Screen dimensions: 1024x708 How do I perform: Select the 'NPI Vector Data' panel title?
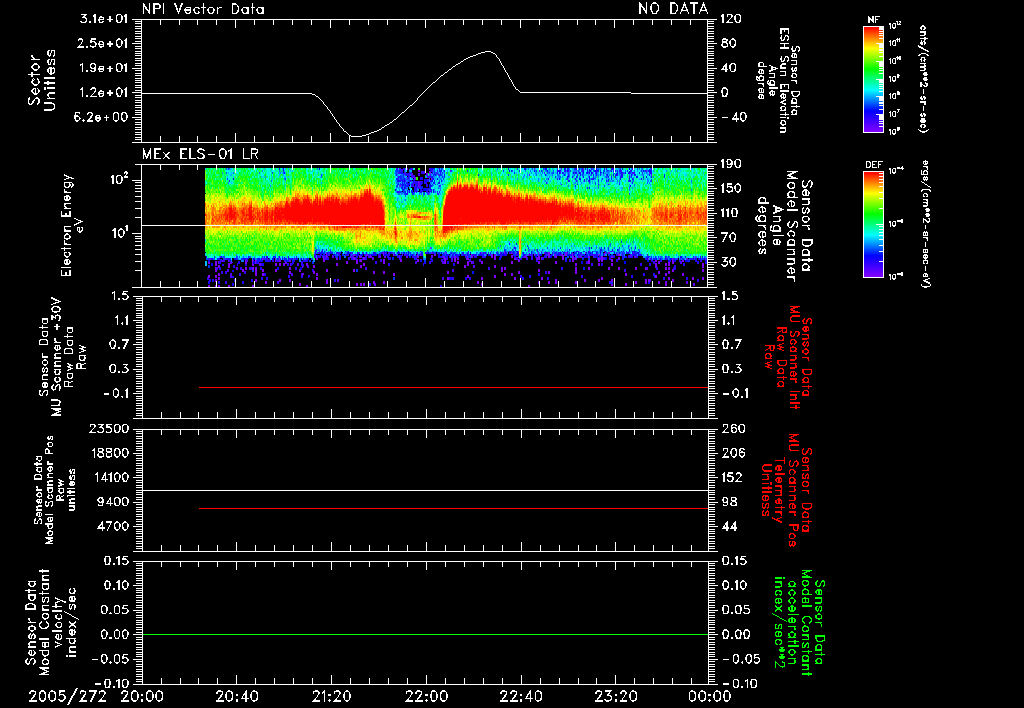tap(203, 9)
